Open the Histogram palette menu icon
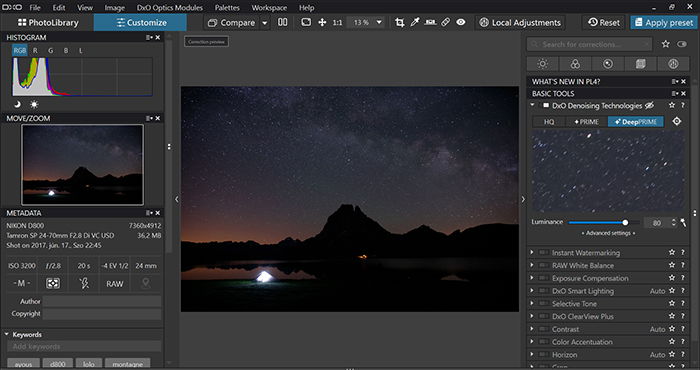Screen dimensions: 700x370 pyautogui.click(x=149, y=37)
